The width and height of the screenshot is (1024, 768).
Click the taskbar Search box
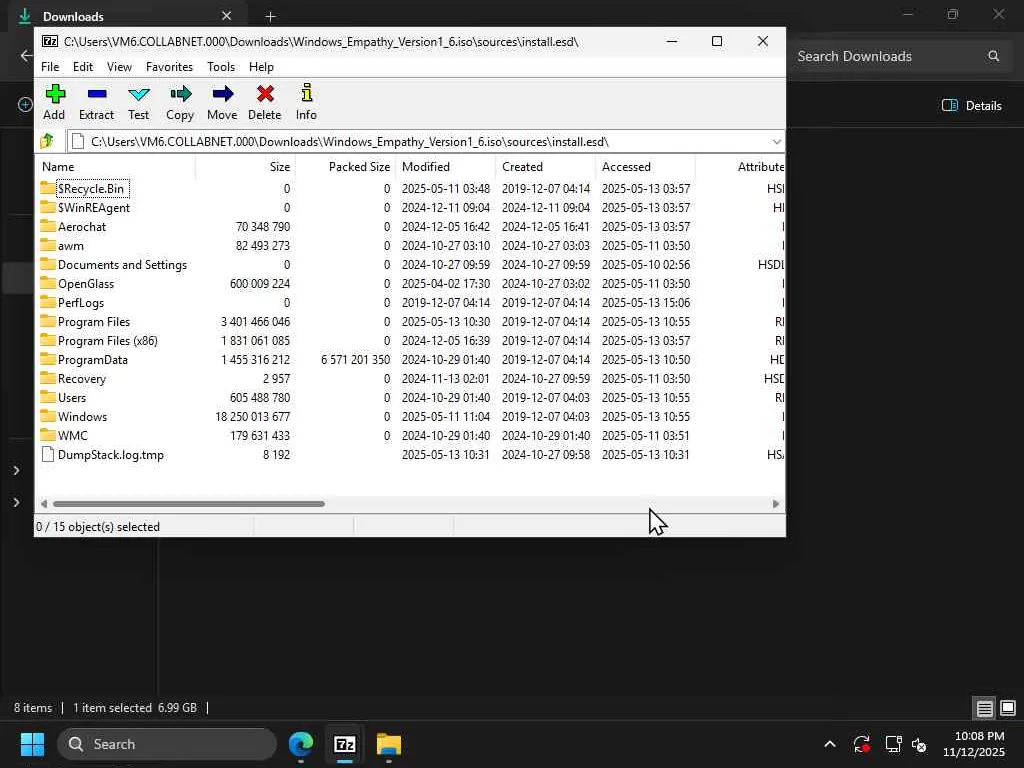point(167,744)
